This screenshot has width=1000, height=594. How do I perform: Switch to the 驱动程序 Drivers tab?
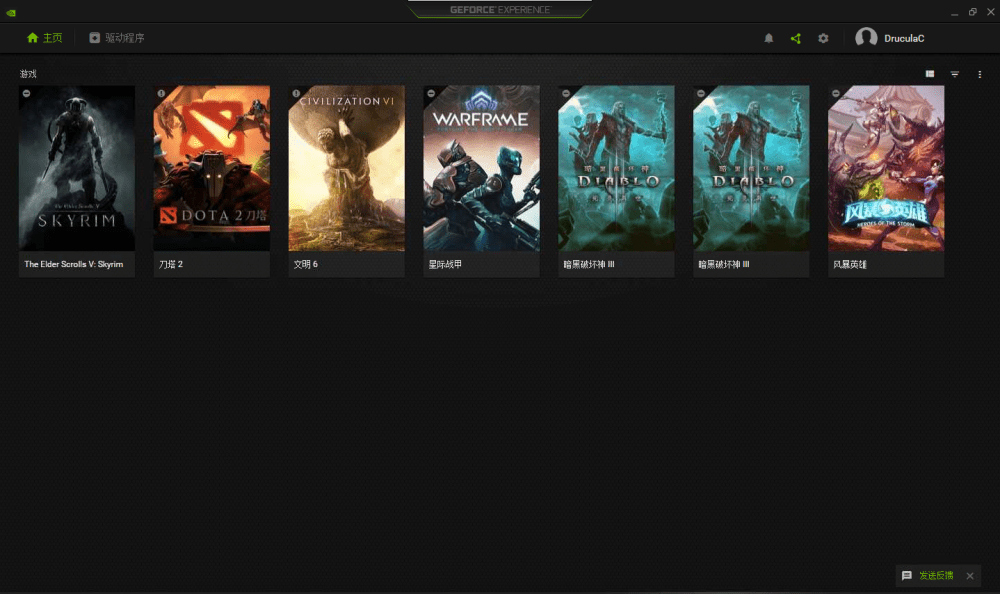click(117, 38)
